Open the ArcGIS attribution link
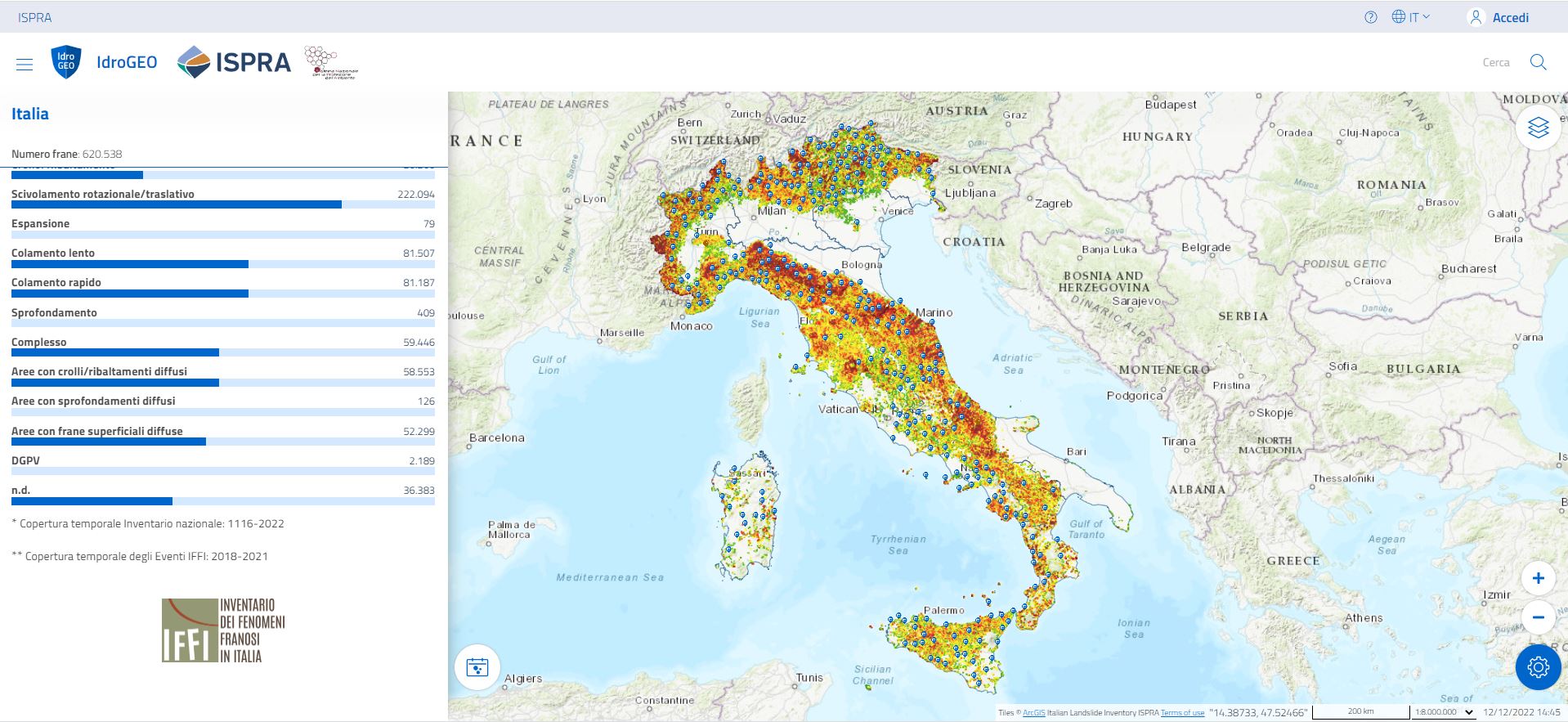 tap(1033, 713)
